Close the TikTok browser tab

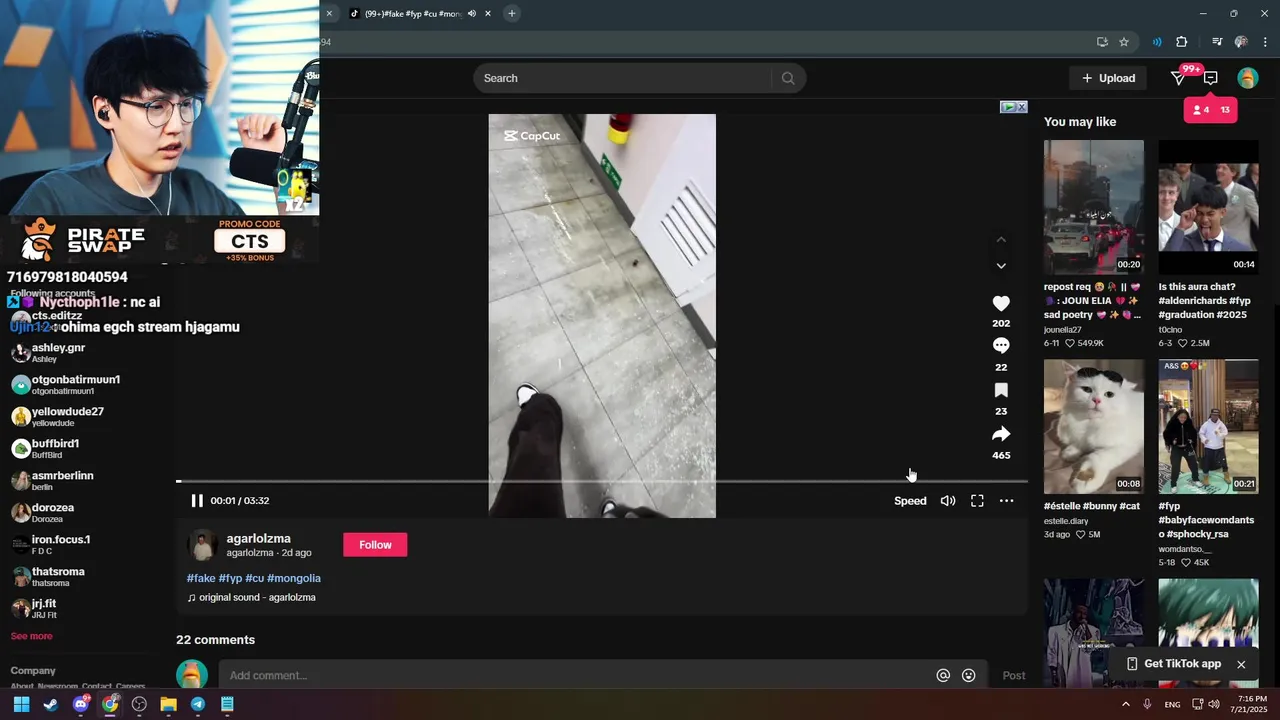coord(488,13)
